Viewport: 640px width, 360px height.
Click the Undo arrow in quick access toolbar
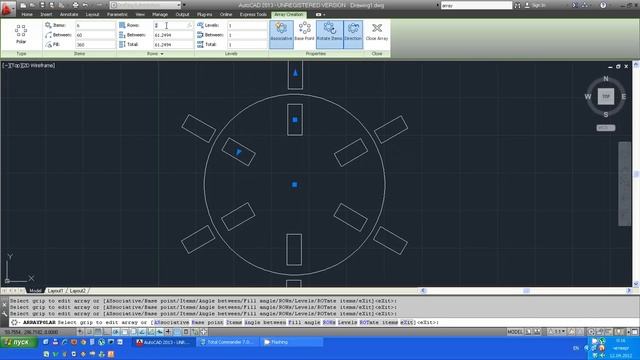[85, 5]
